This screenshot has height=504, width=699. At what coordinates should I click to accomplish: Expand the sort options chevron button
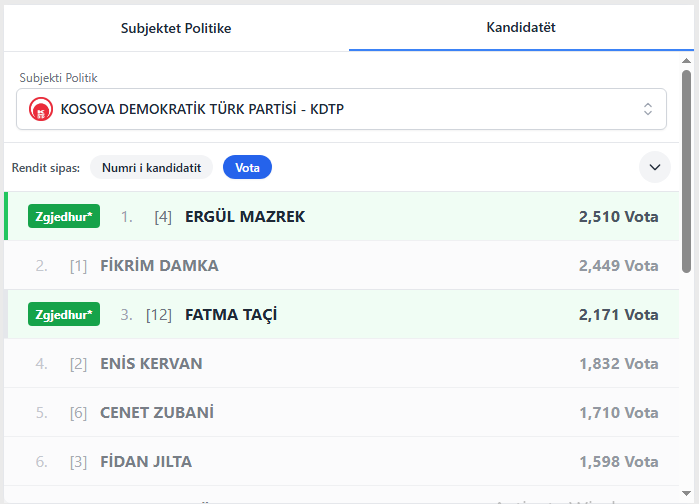655,167
